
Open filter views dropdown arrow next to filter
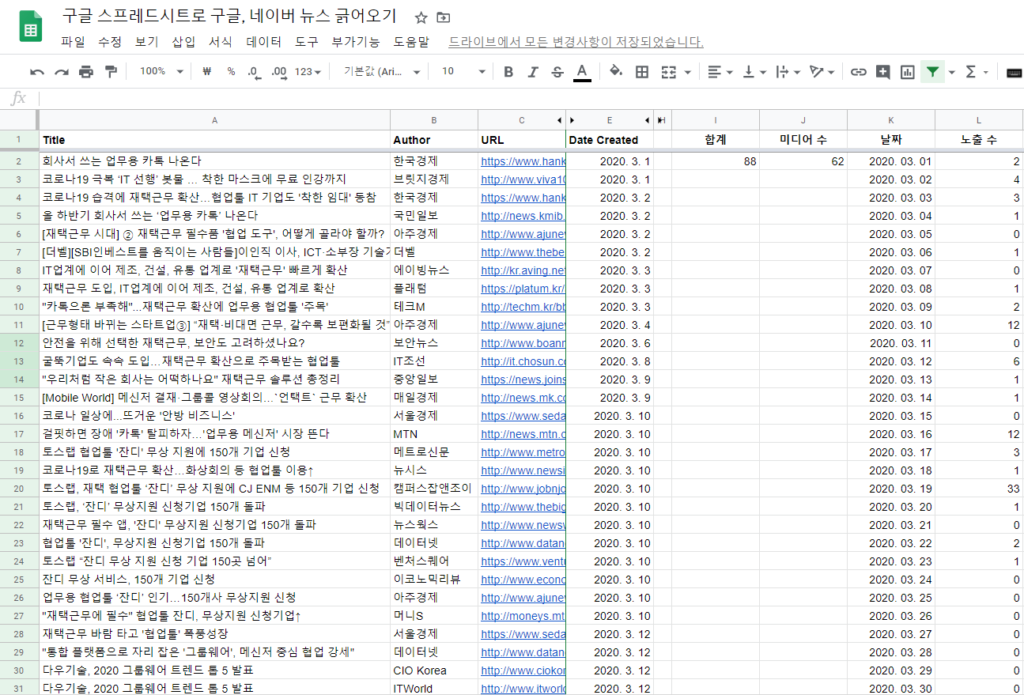tap(952, 73)
